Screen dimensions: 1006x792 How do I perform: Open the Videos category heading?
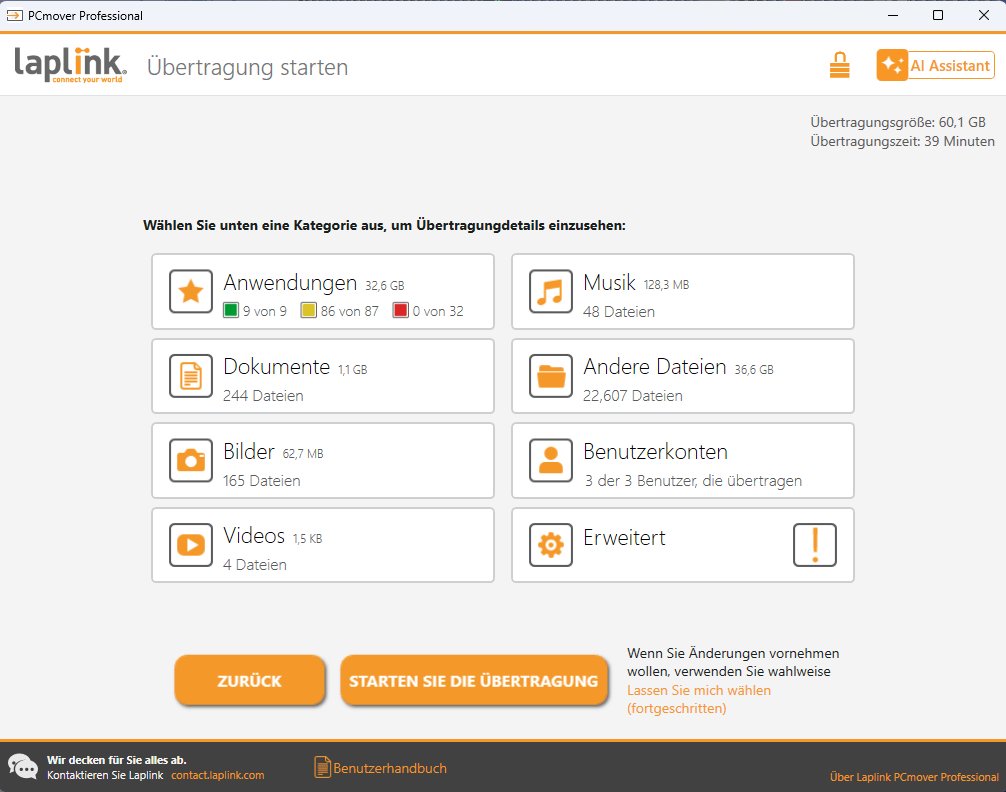click(x=254, y=535)
